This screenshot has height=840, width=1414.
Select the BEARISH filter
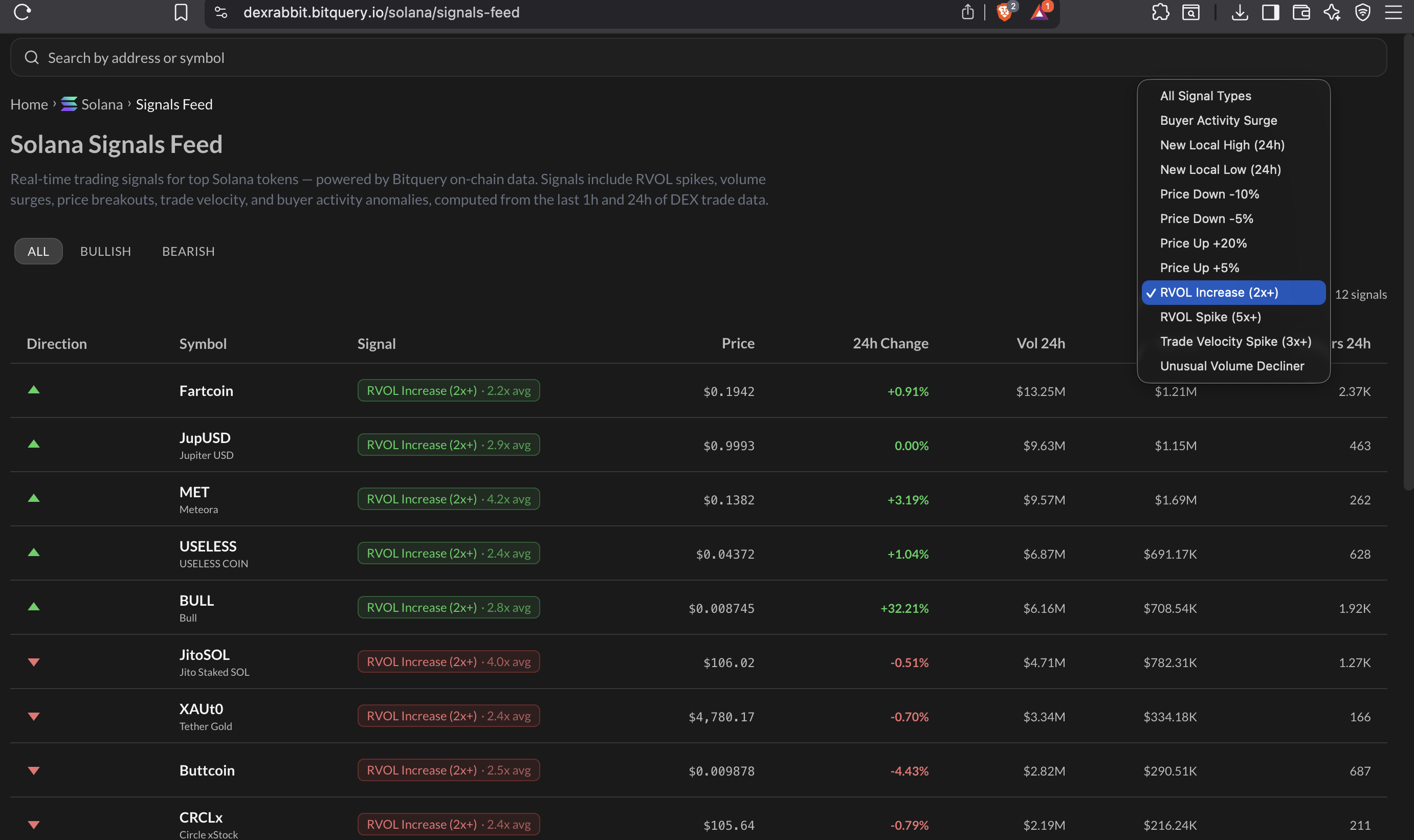pyautogui.click(x=188, y=251)
